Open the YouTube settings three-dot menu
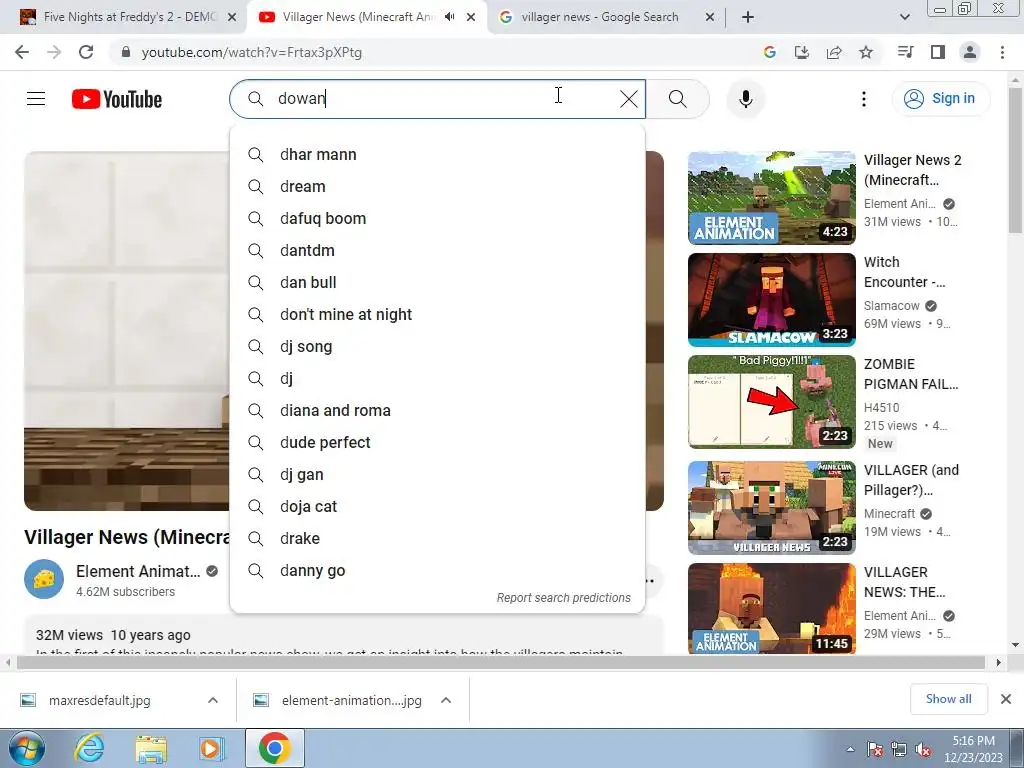This screenshot has width=1024, height=768. pos(863,99)
